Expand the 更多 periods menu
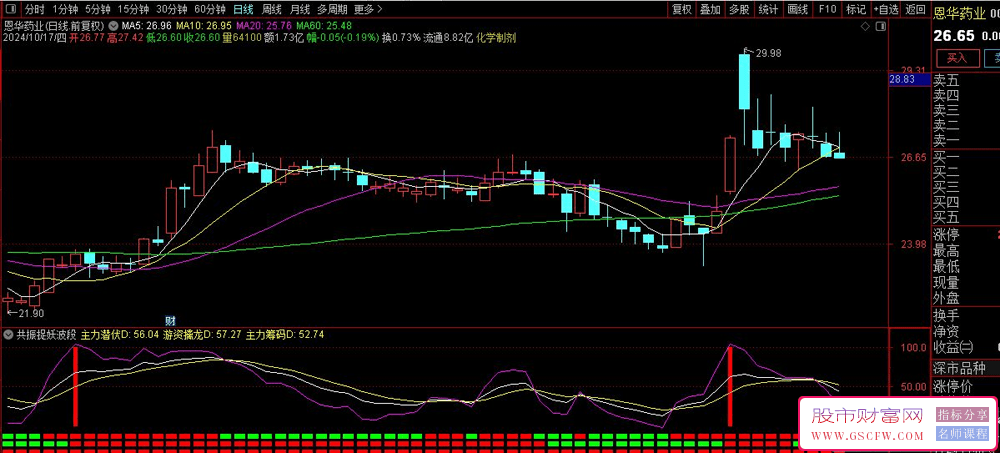1000x453 pixels. [369, 9]
